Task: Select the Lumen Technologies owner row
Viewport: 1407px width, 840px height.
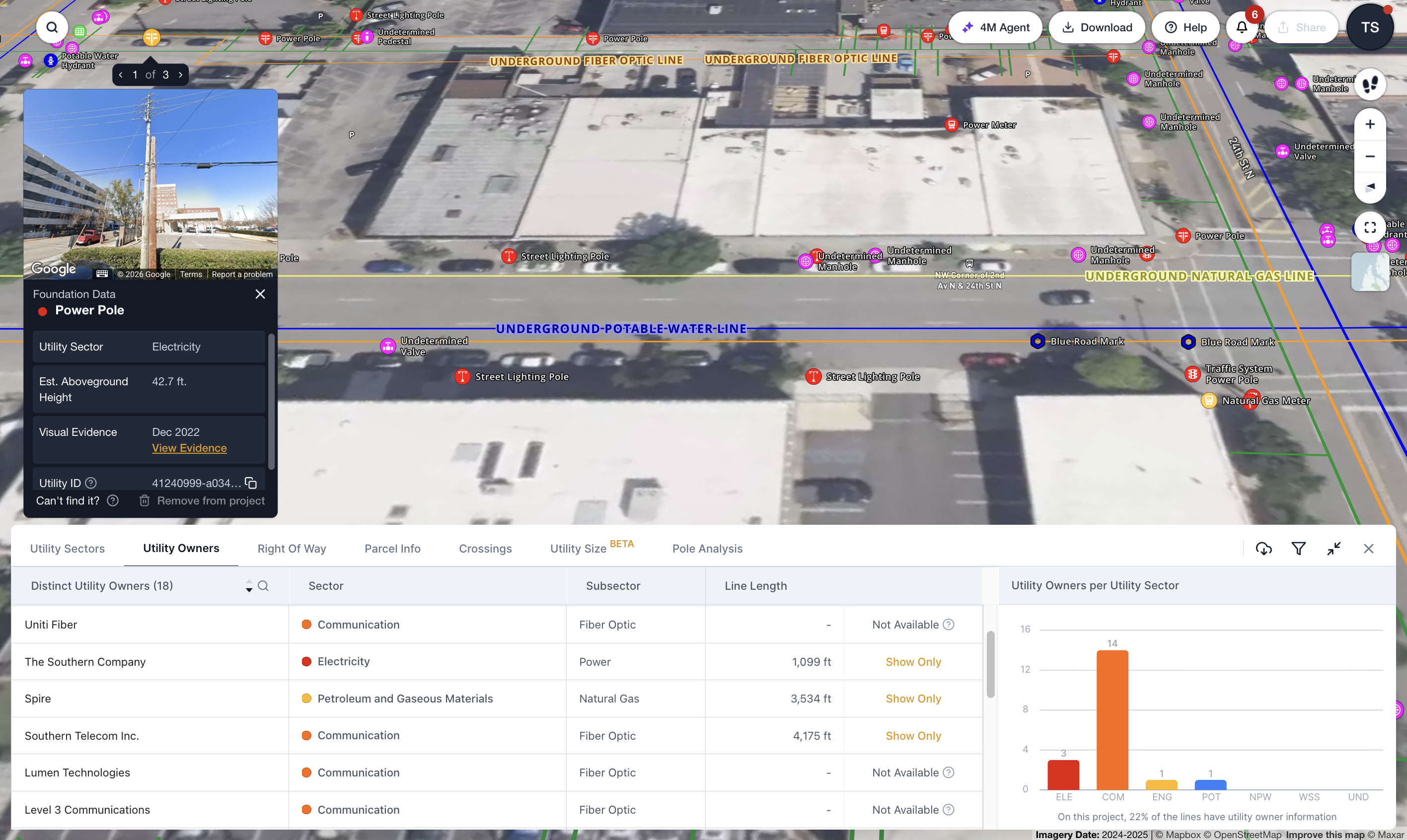Action: click(x=497, y=772)
